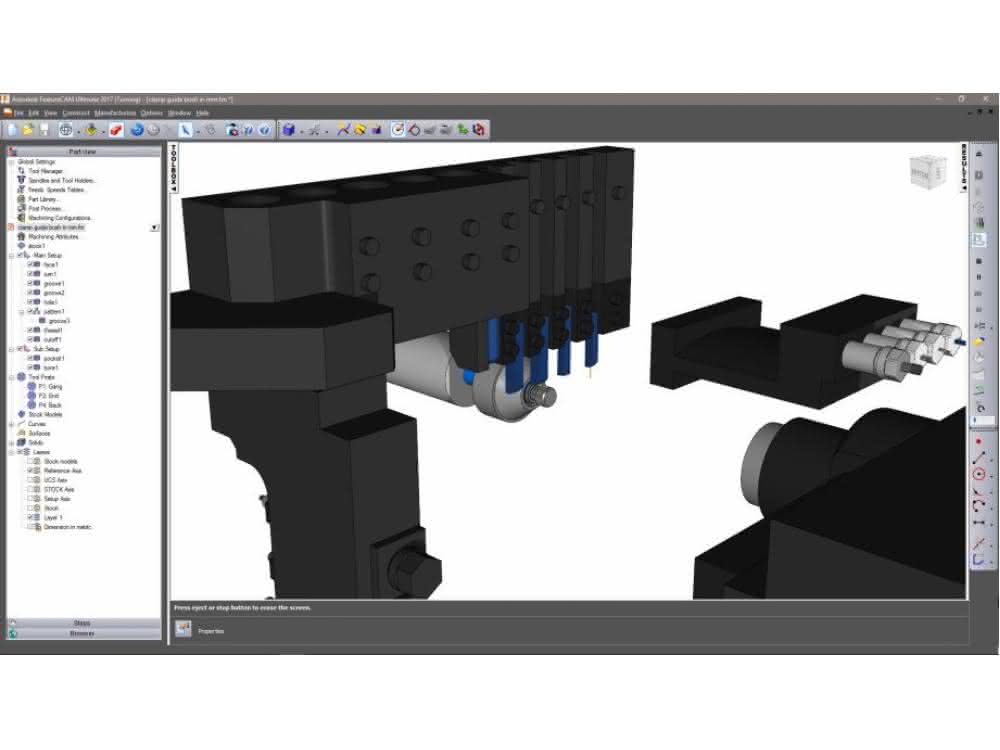This screenshot has width=1000, height=750.
Task: Open the View menu
Action: pos(50,113)
